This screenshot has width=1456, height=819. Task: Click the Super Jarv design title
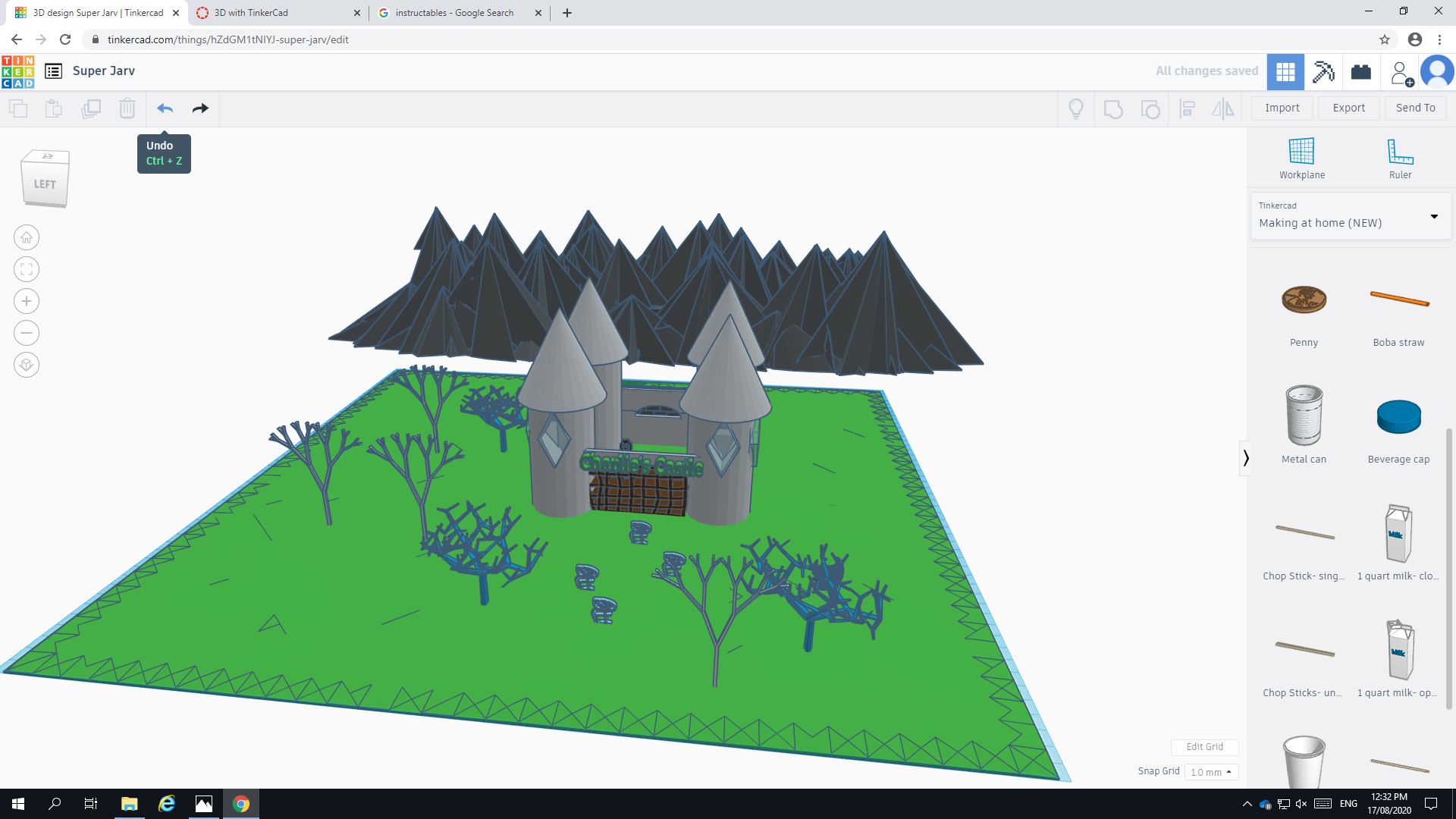[x=104, y=71]
